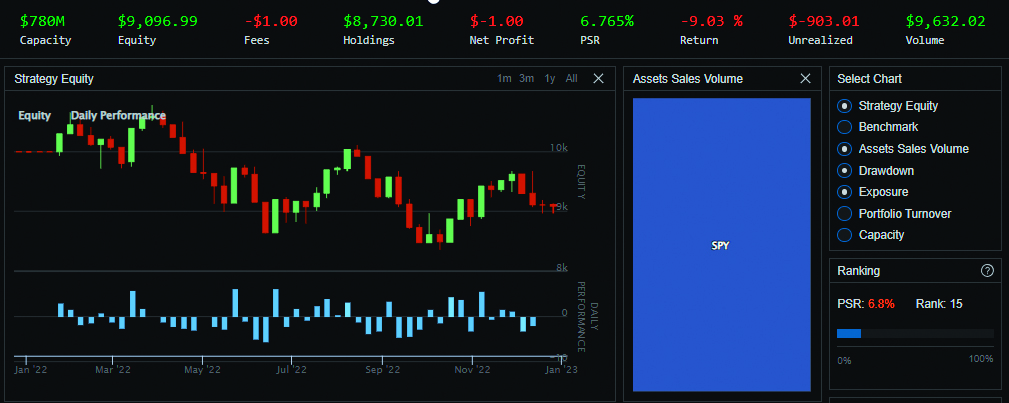
Task: Click the Rank: 15 text
Action: (x=939, y=304)
